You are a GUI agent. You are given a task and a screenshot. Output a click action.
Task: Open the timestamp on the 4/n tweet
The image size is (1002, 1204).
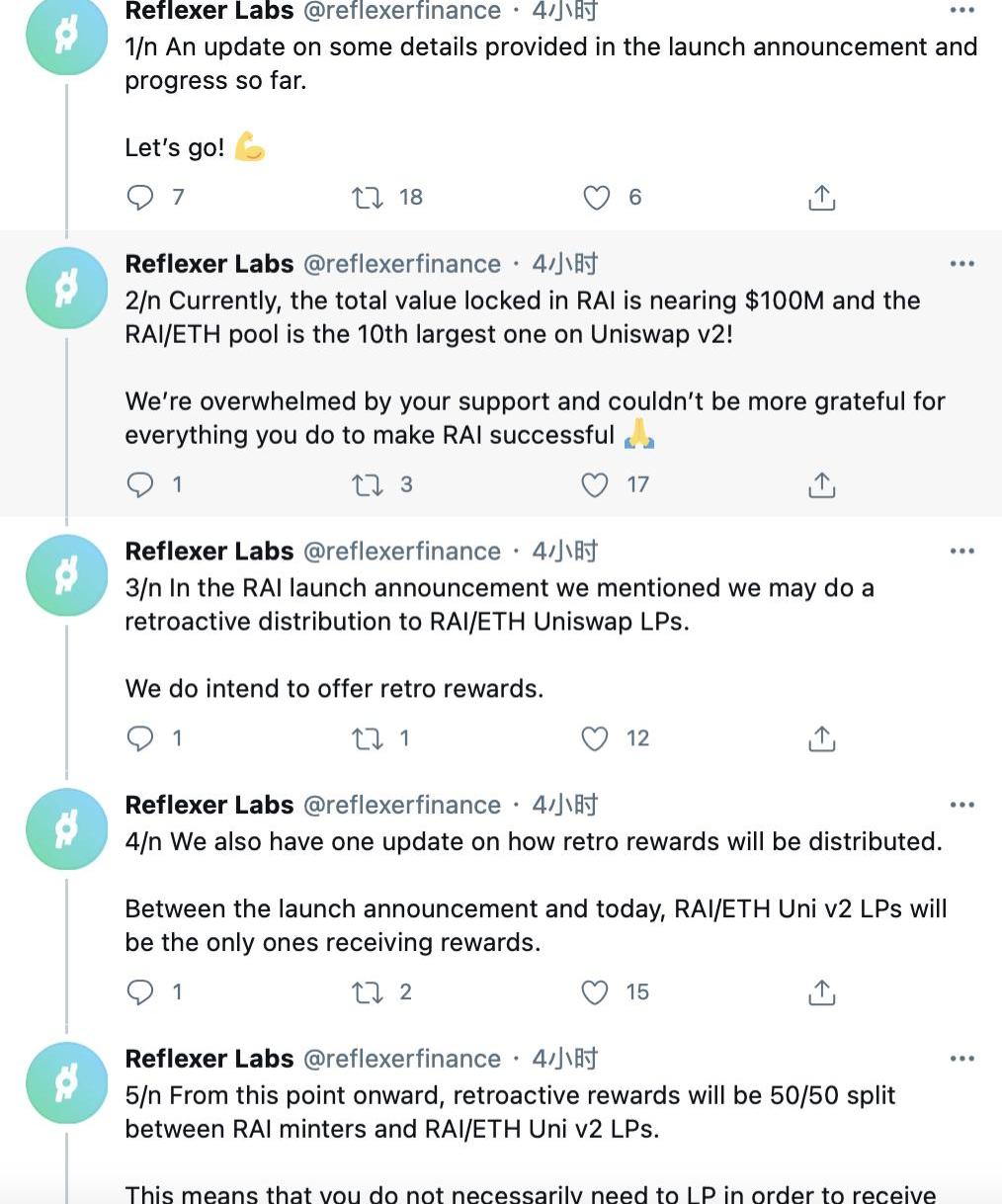[x=565, y=806]
